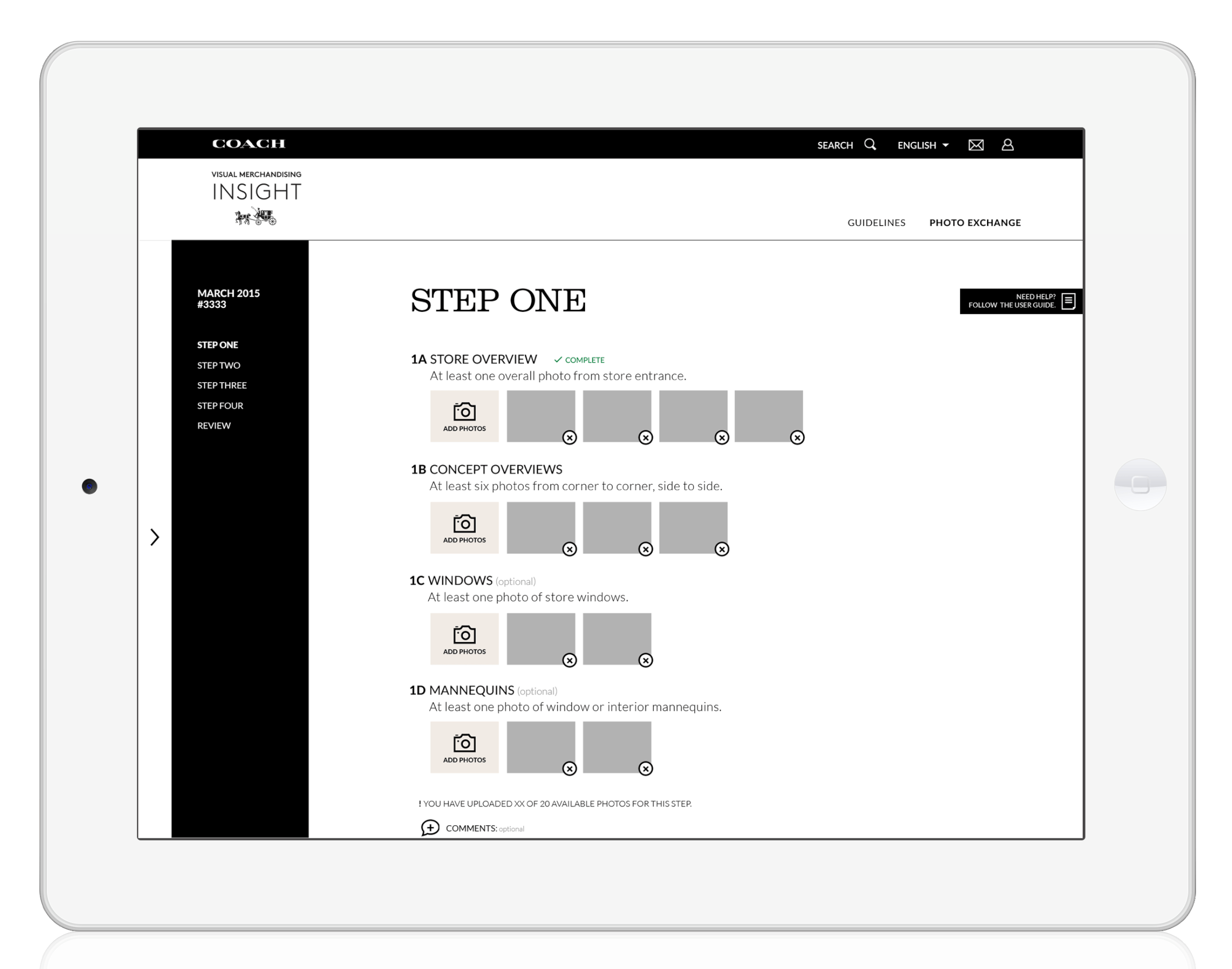Open the user profile icon
This screenshot has width=1232, height=969.
(x=1007, y=145)
